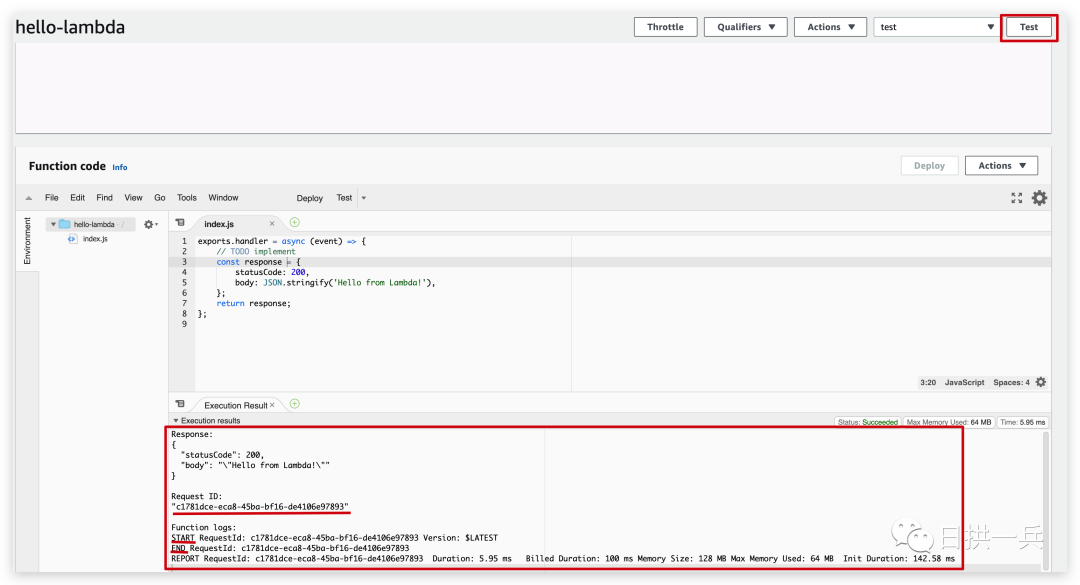
Task: Open the folder settings gear beside hello-lambda
Action: 149,224
